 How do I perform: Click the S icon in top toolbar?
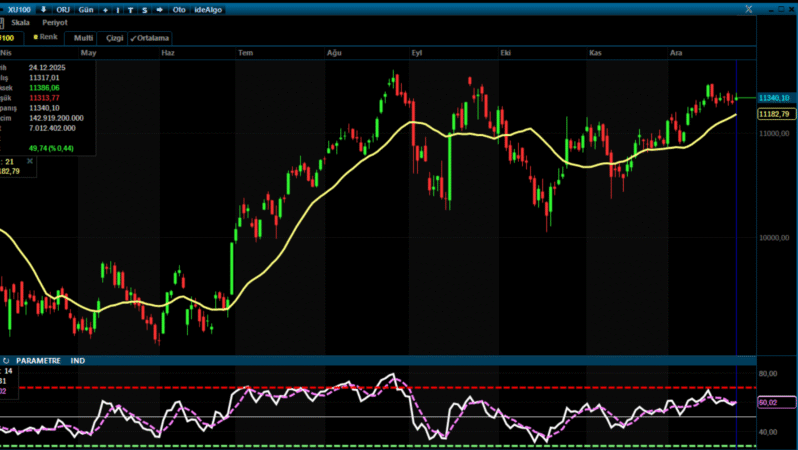[144, 9]
